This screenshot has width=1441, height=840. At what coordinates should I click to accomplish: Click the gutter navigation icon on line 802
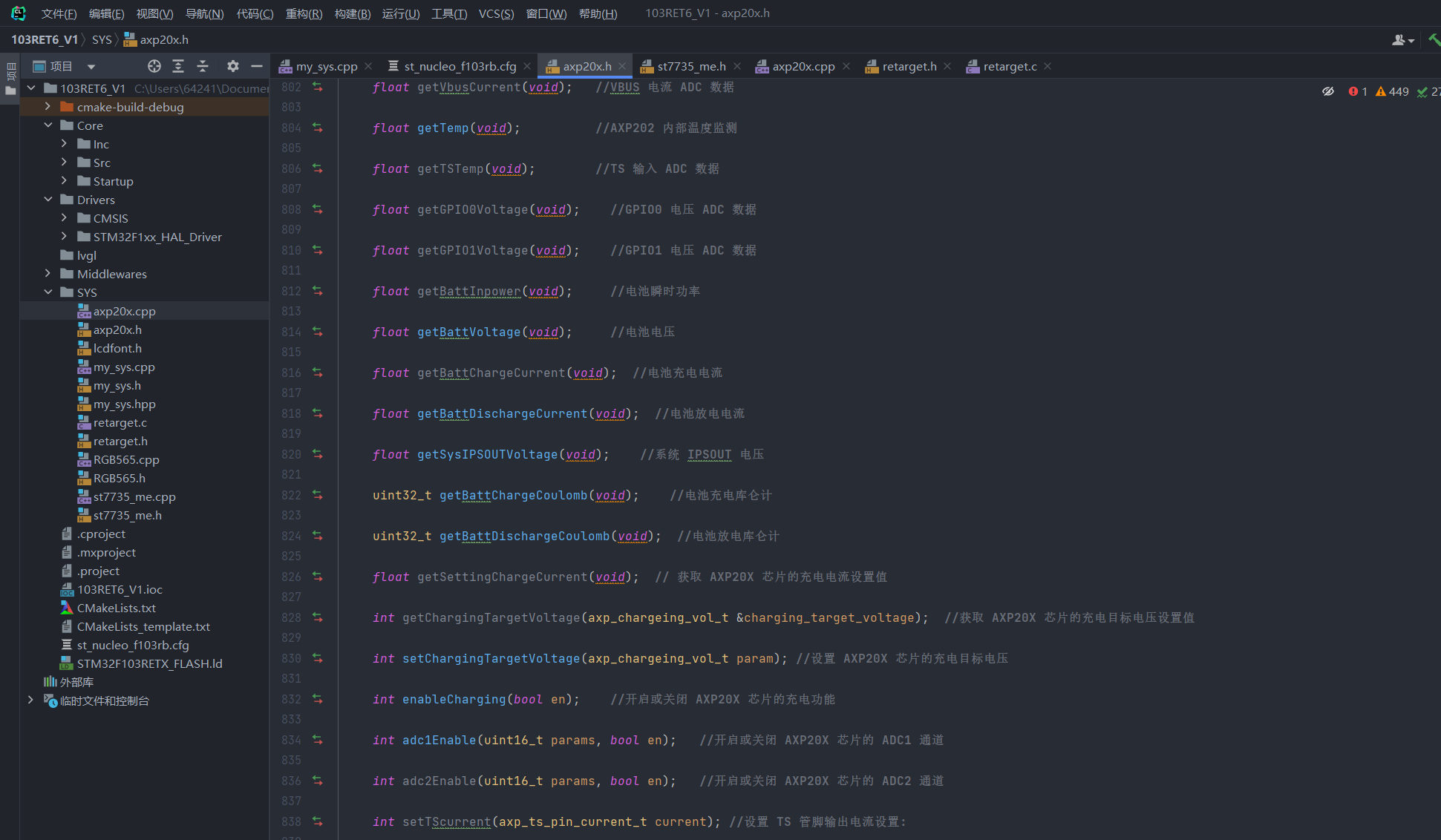click(318, 87)
